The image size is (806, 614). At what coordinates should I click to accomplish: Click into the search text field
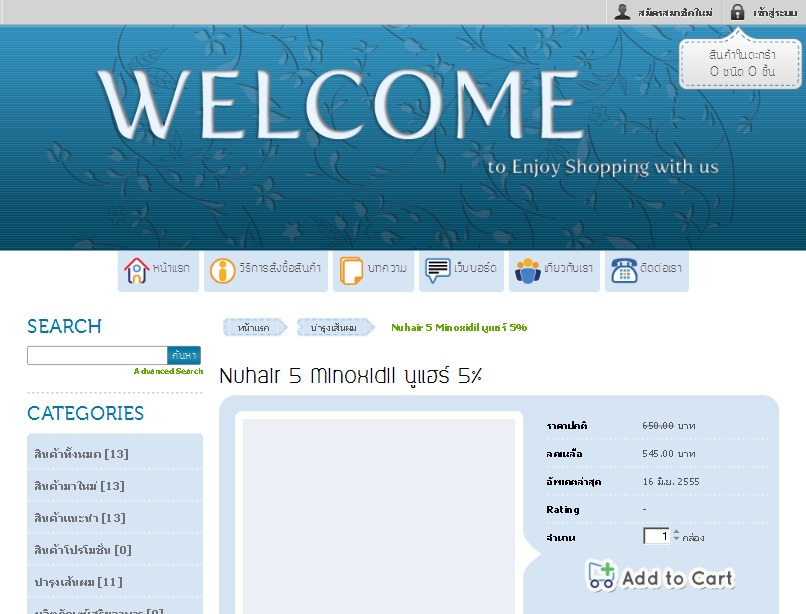(97, 355)
